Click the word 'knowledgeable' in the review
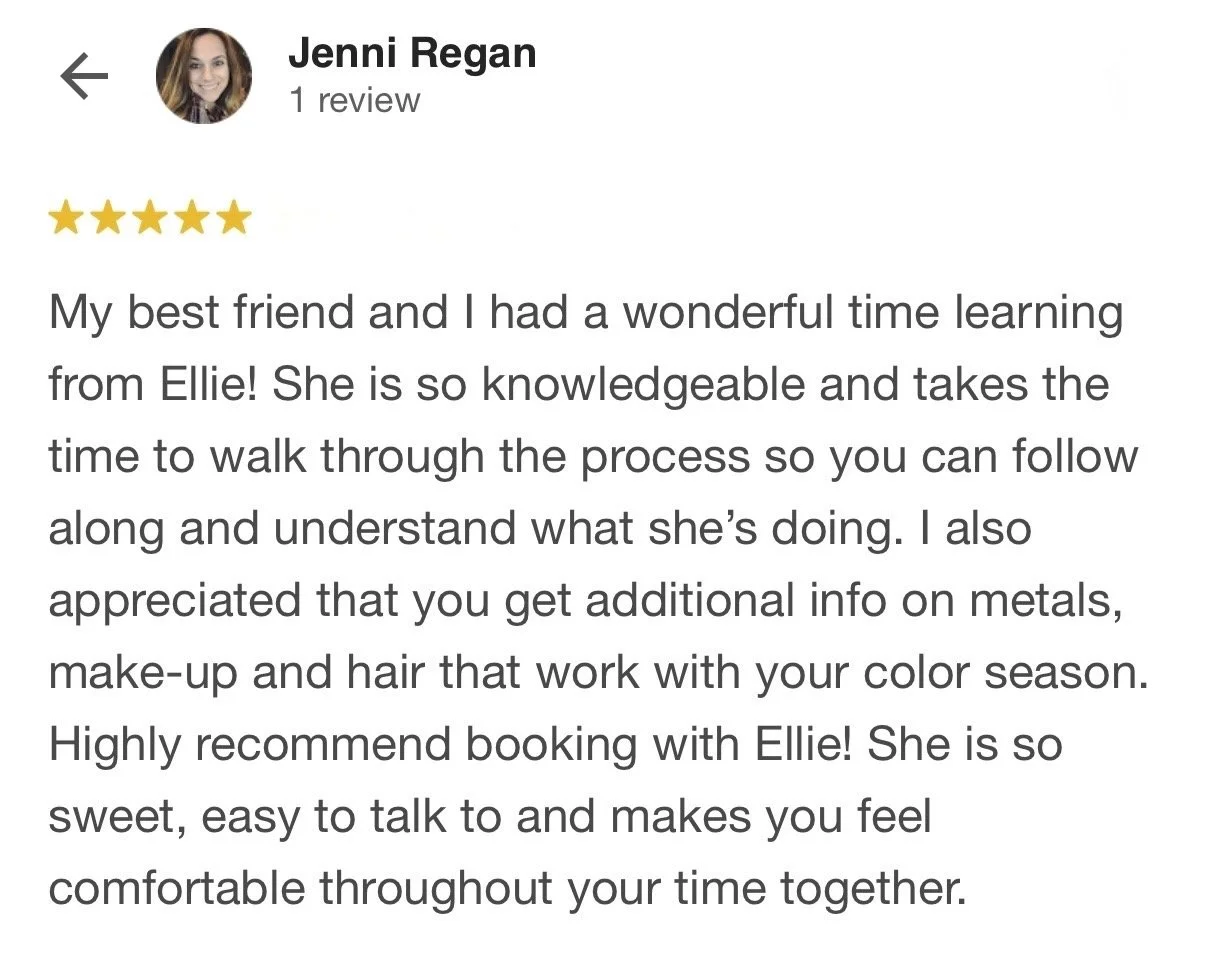Viewport: 1206px width, 973px height. 643,386
